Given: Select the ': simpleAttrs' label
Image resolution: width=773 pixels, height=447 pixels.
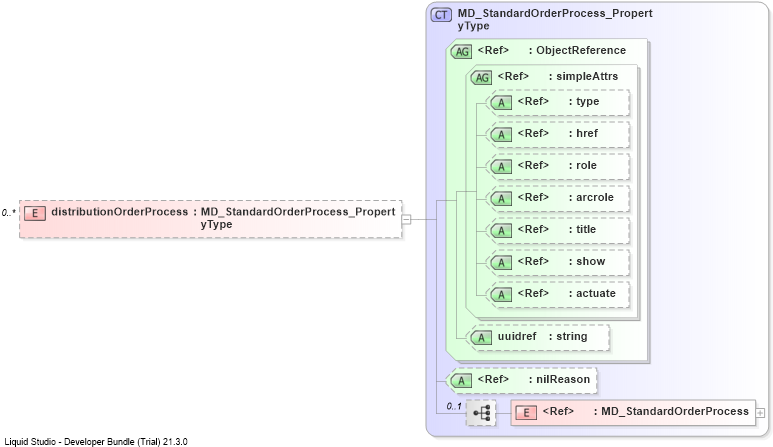Looking at the screenshot, I should 583,76.
